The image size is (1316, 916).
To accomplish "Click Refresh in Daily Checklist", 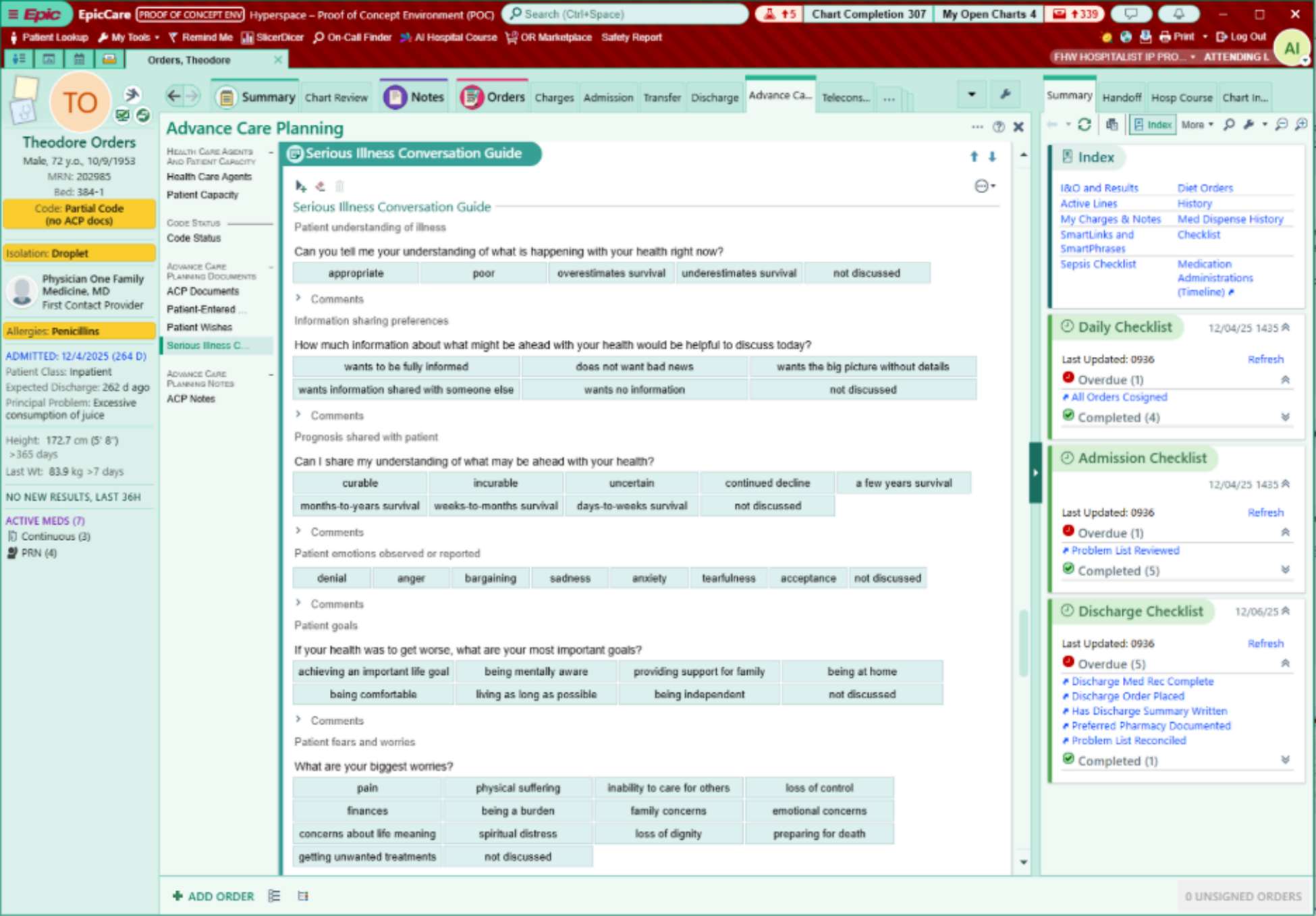I will 1265,359.
